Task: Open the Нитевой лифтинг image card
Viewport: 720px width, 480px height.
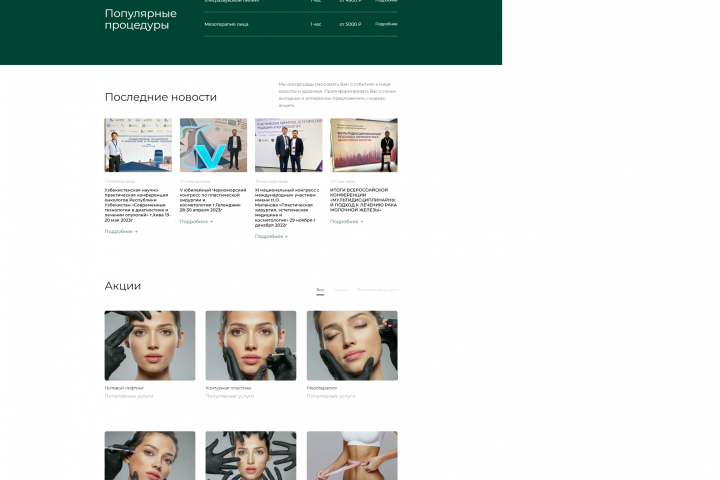Action: tap(150, 345)
